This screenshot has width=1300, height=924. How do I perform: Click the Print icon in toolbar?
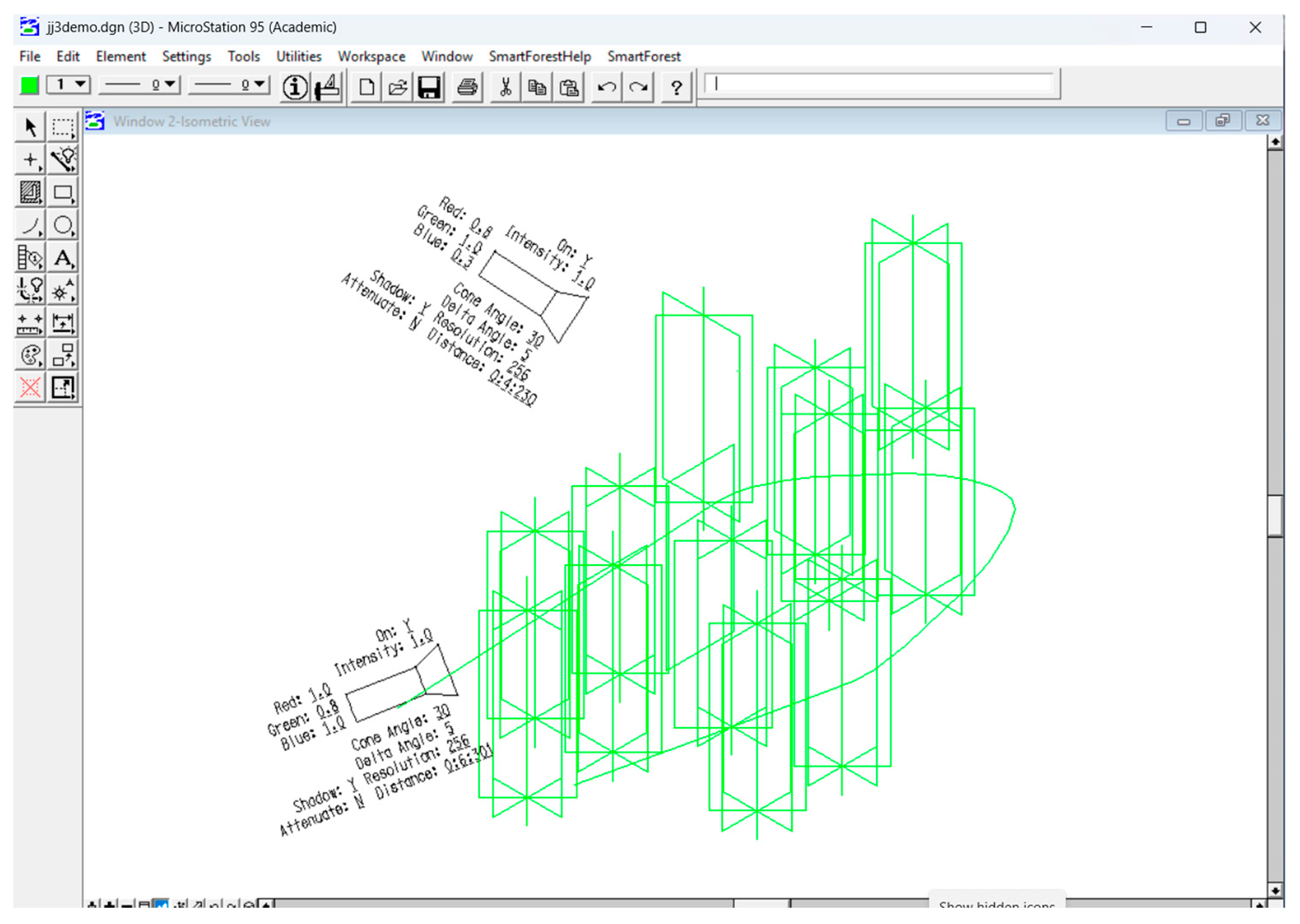(x=467, y=87)
